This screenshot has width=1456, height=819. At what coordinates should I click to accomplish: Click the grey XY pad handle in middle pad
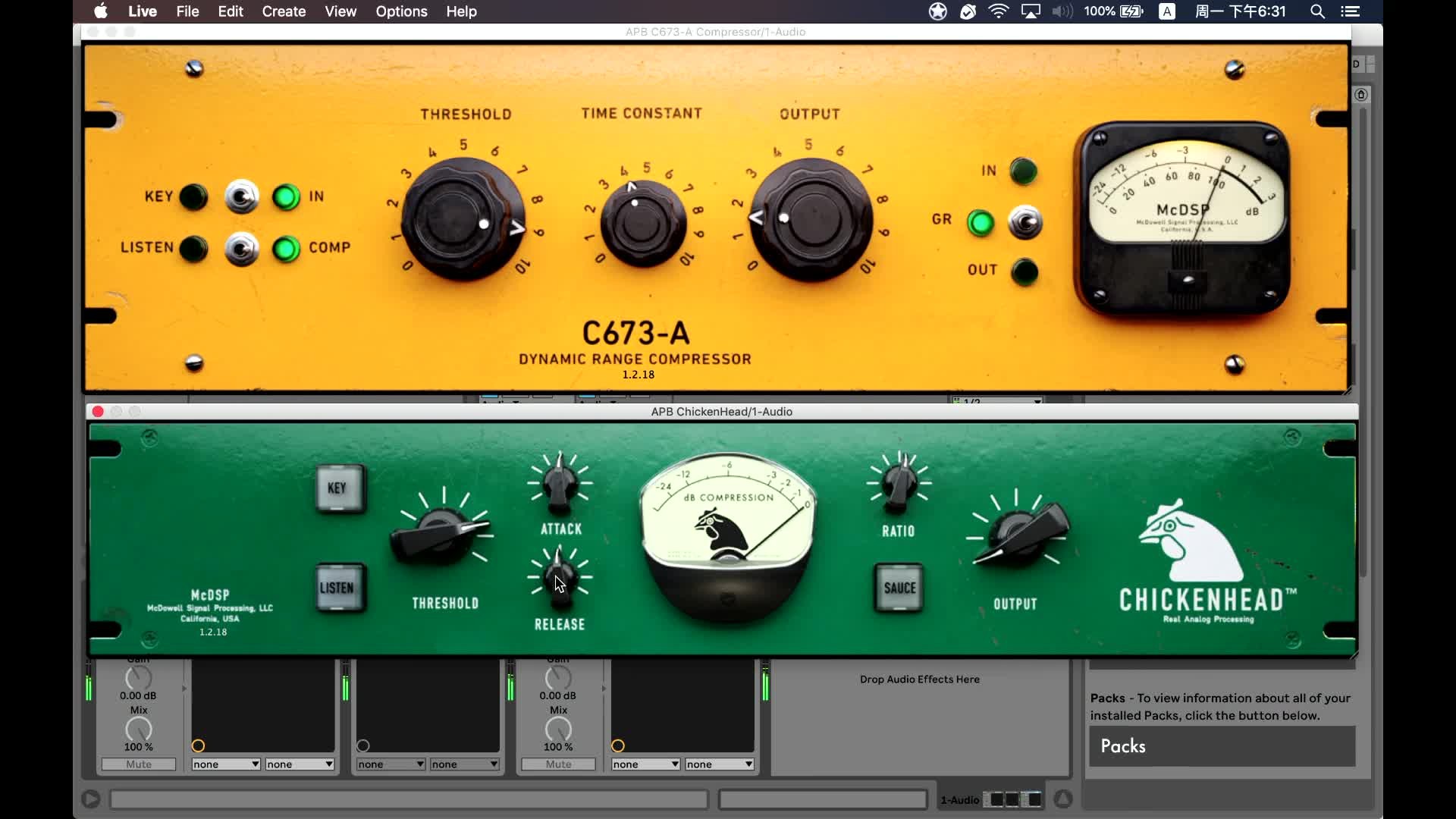[x=363, y=745]
